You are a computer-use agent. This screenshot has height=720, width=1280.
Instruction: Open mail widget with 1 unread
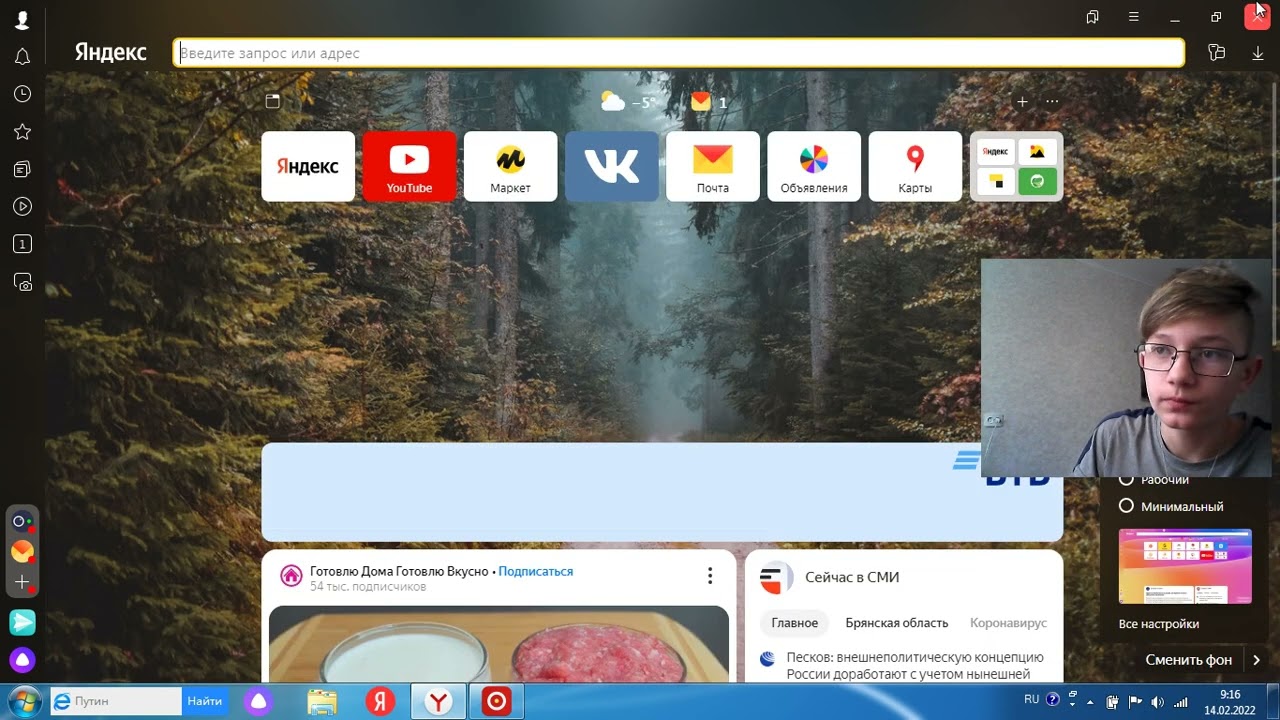[x=709, y=102]
